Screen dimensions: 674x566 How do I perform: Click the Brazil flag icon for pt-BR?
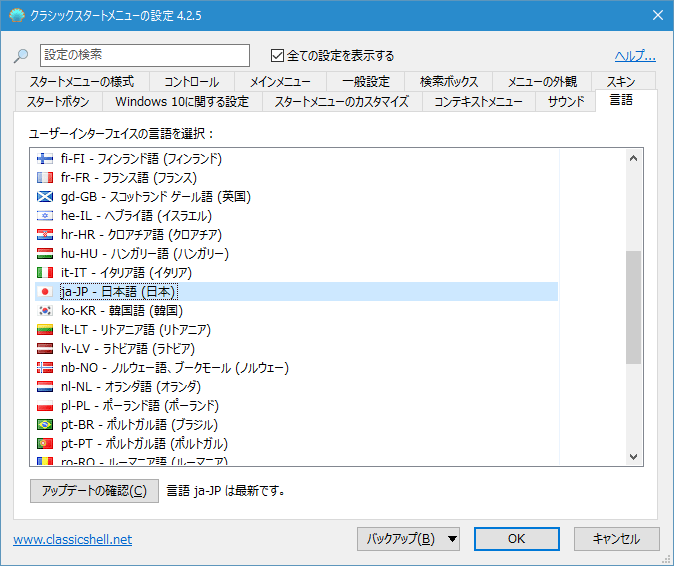(45, 425)
